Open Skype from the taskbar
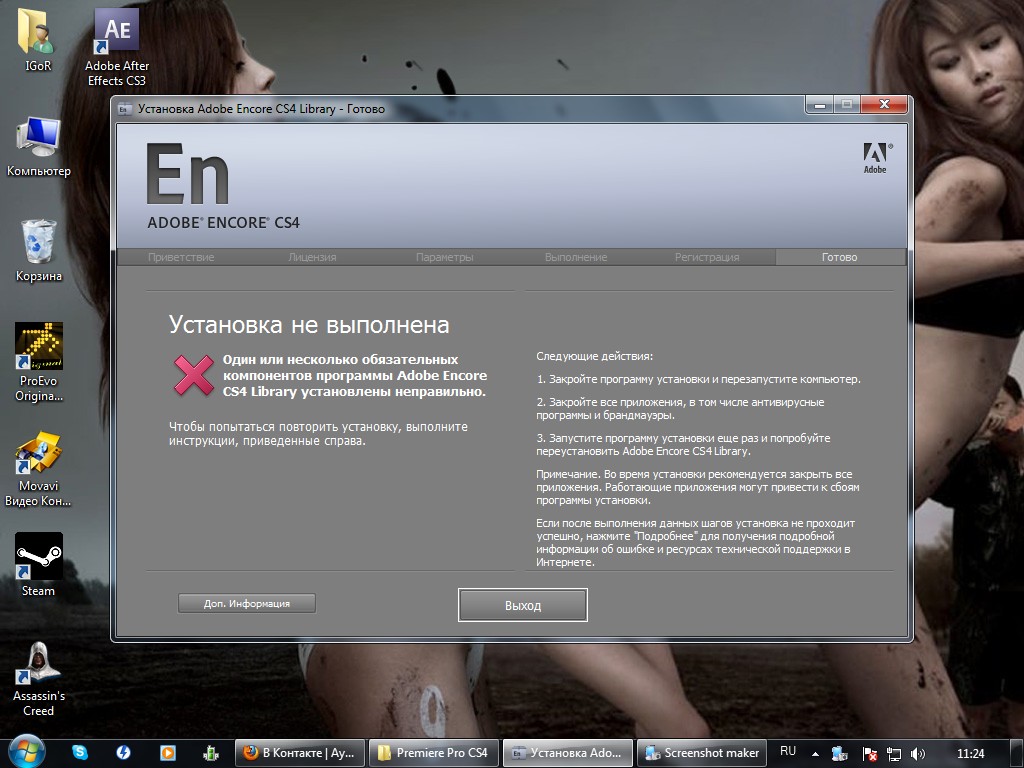 pyautogui.click(x=80, y=752)
